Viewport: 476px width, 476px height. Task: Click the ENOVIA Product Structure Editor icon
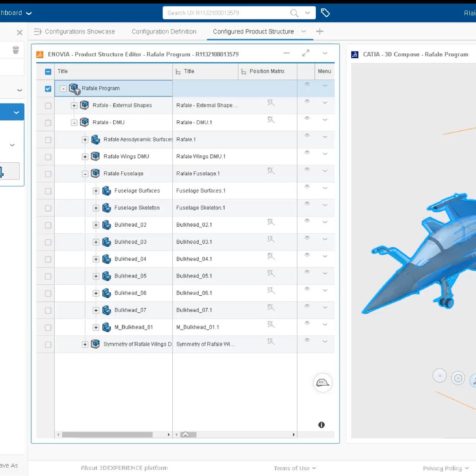point(40,54)
